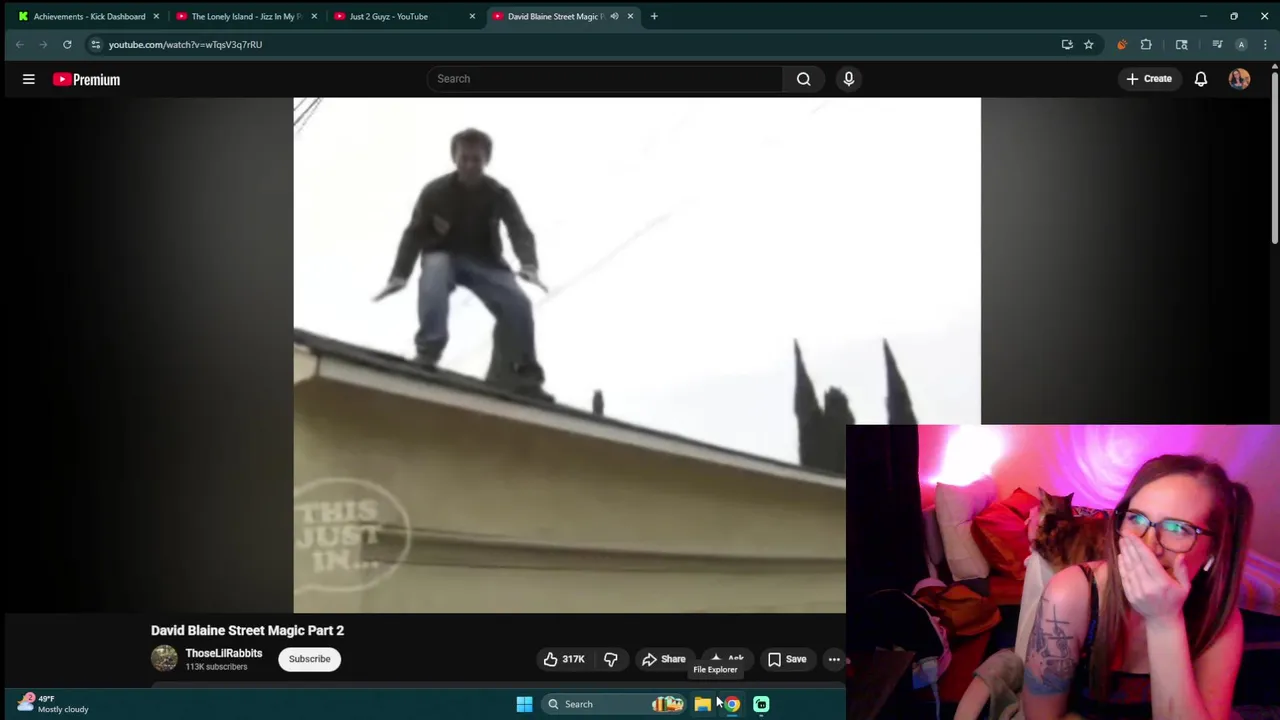The image size is (1280, 720).
Task: Click the Ask button under the video
Action: [728, 659]
